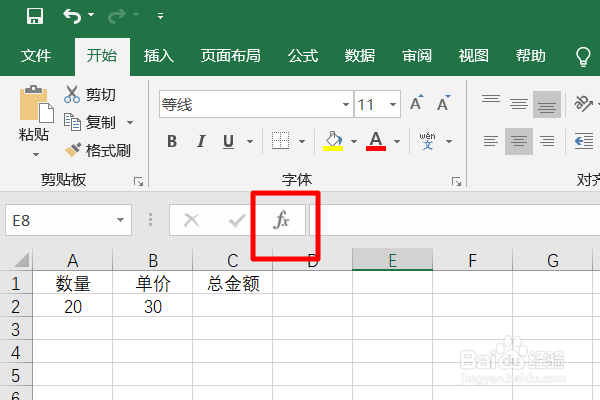
Task: Click the Name Box showing E8
Action: (68, 220)
